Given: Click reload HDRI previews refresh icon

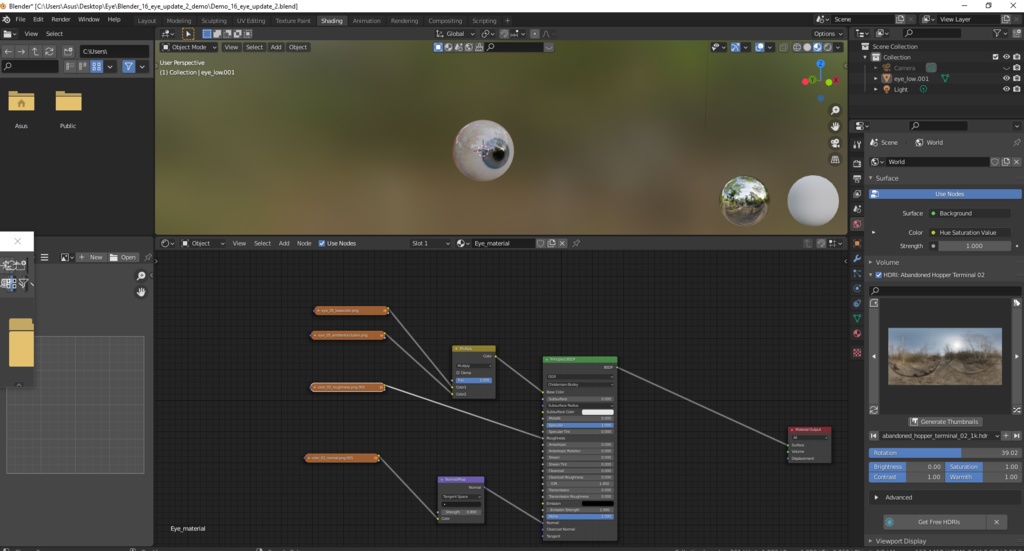Looking at the screenshot, I should 874,410.
